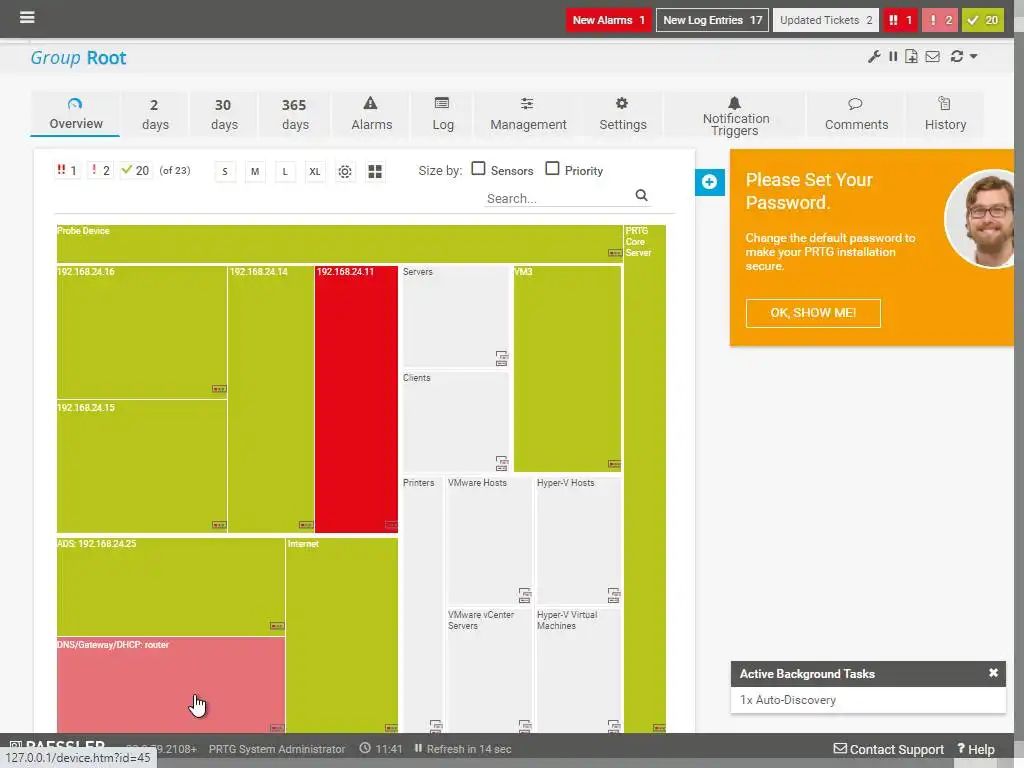Viewport: 1024px width, 768px height.
Task: Click the New Alarms 1 button
Action: pyautogui.click(x=608, y=20)
